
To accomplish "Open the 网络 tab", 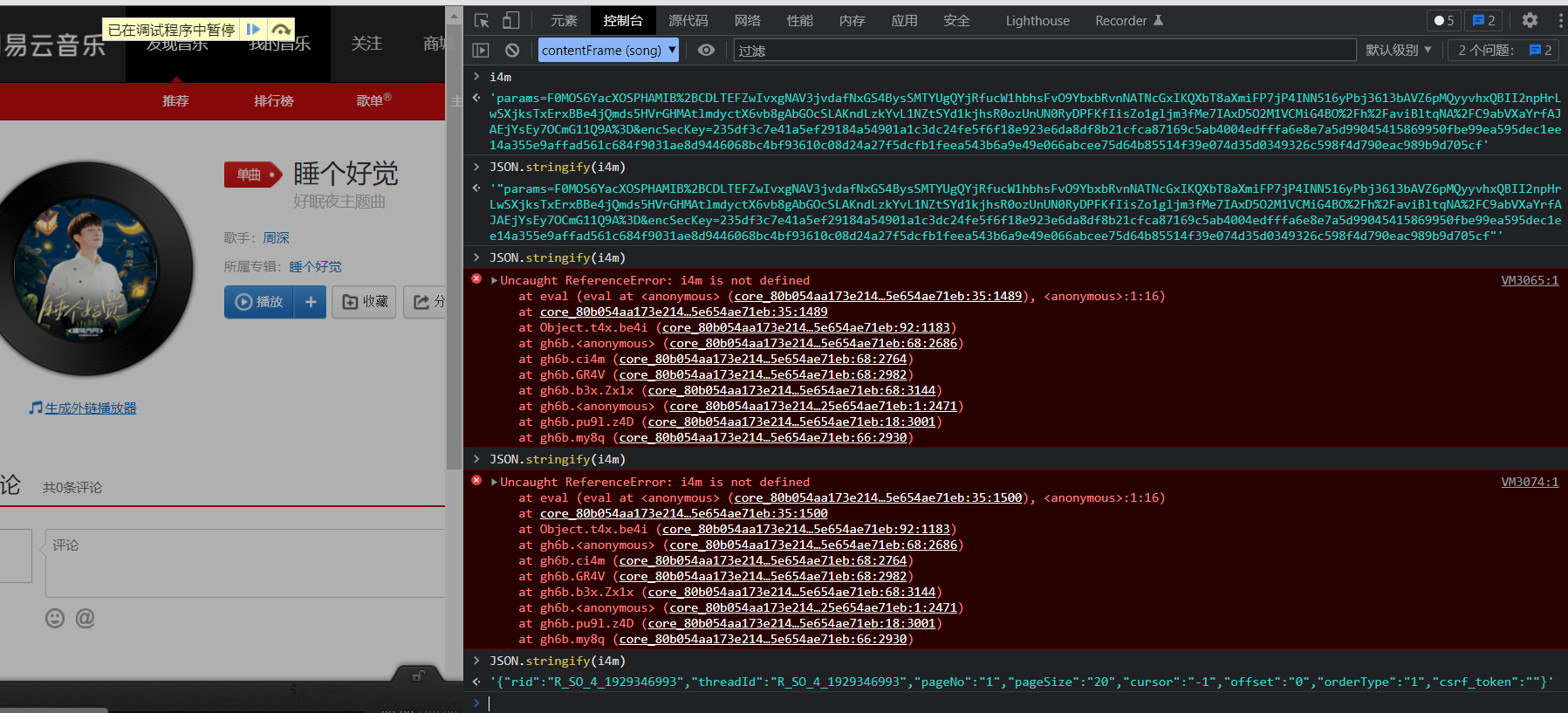I will point(748,20).
